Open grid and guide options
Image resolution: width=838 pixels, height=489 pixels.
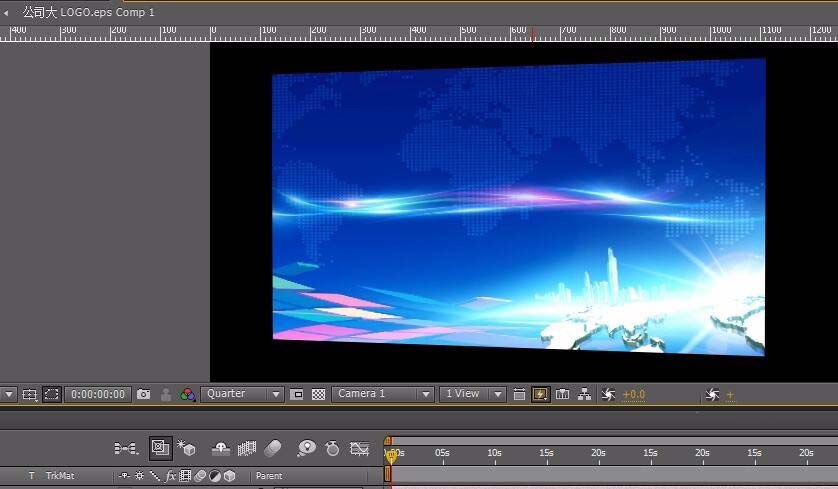click(29, 394)
